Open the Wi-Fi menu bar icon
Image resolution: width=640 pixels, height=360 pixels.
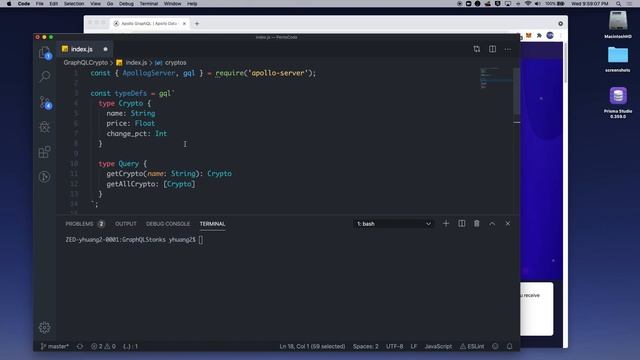[x=528, y=4]
